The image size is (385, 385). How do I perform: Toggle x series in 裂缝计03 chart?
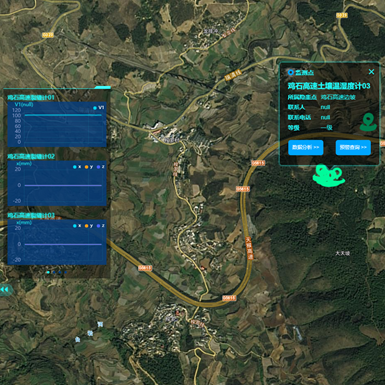[x=77, y=226]
